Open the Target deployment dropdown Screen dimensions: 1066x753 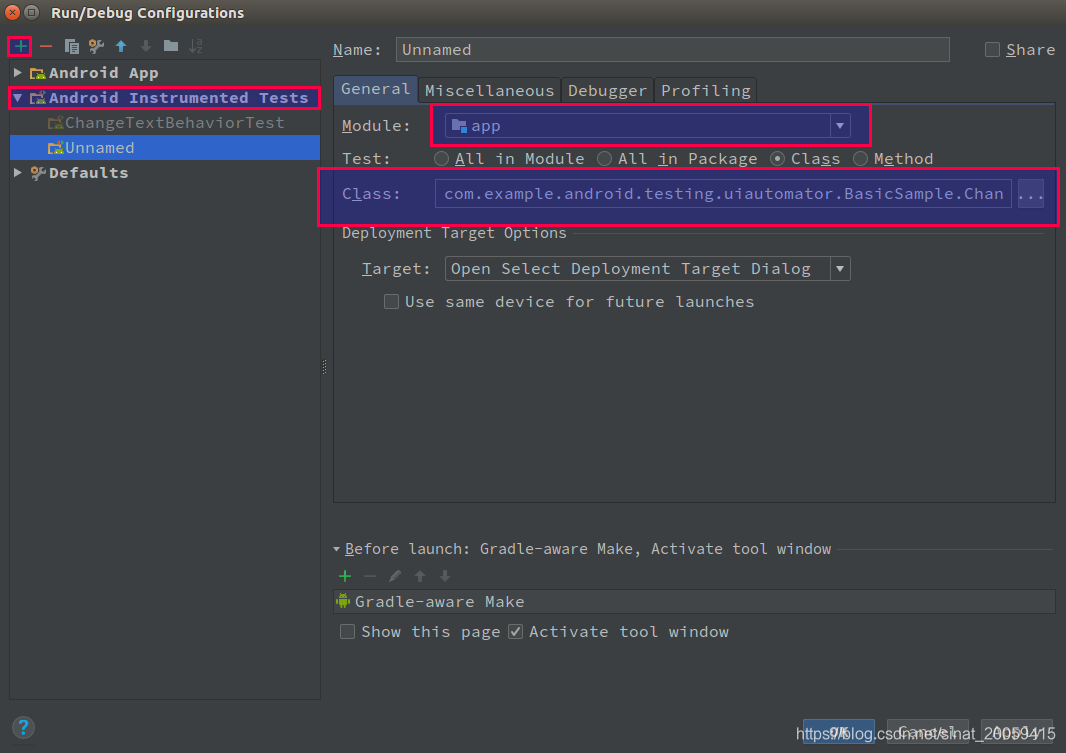[x=839, y=268]
